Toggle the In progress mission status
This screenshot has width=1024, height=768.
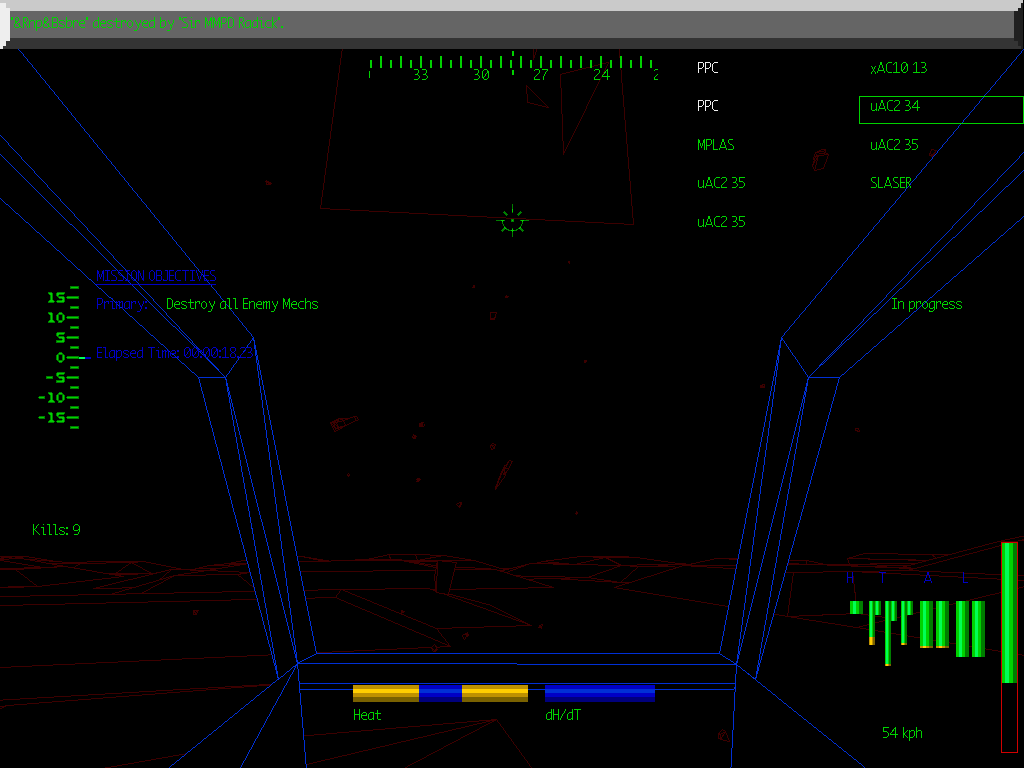[927, 304]
